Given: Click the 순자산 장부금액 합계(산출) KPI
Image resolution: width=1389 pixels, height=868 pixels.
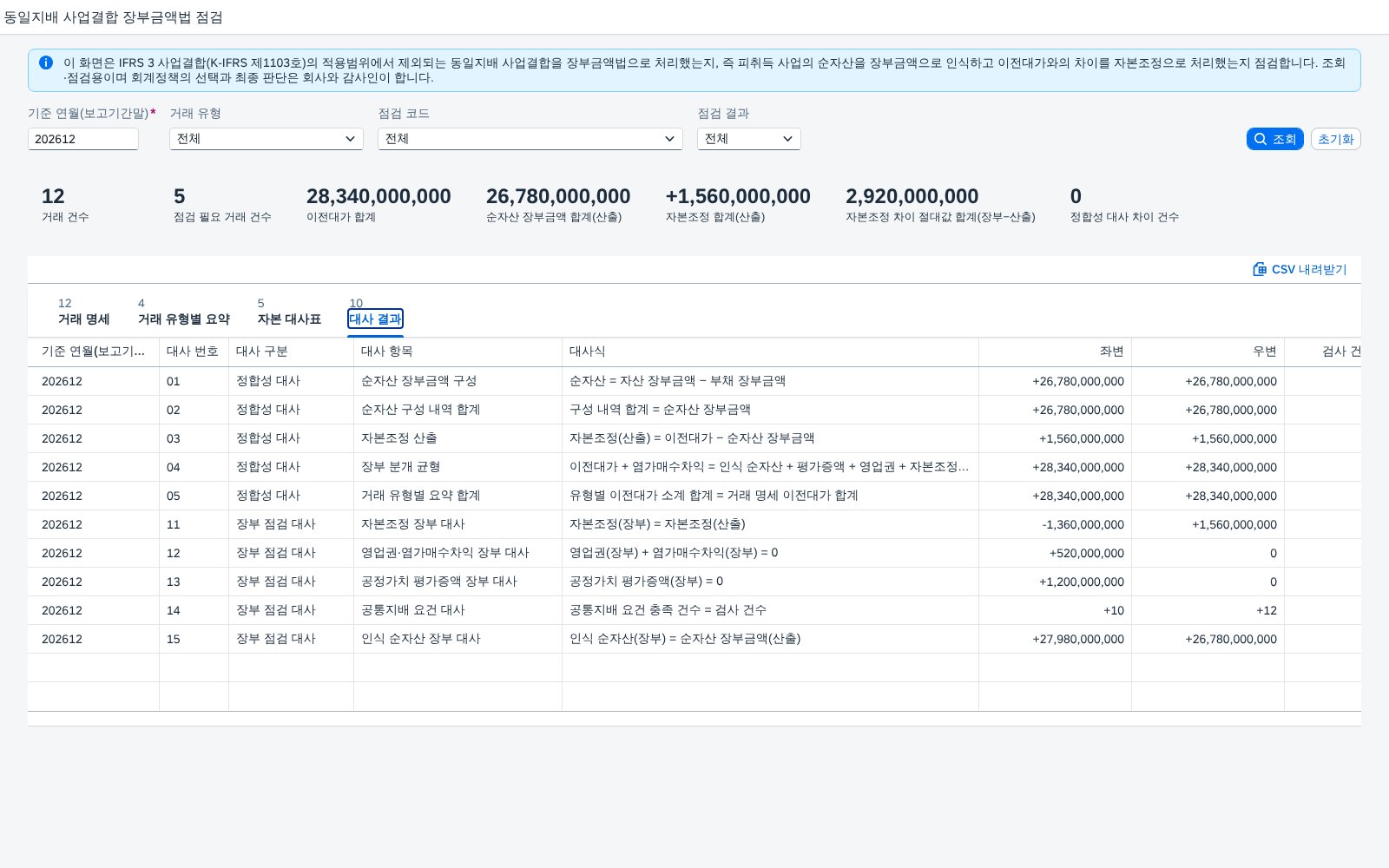Looking at the screenshot, I should point(558,205).
